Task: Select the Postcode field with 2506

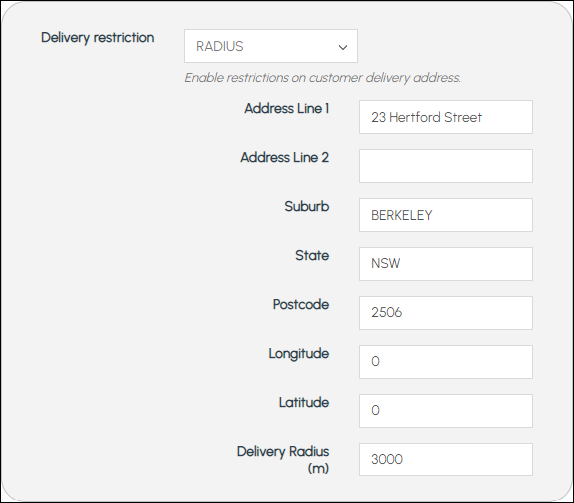Action: click(446, 313)
